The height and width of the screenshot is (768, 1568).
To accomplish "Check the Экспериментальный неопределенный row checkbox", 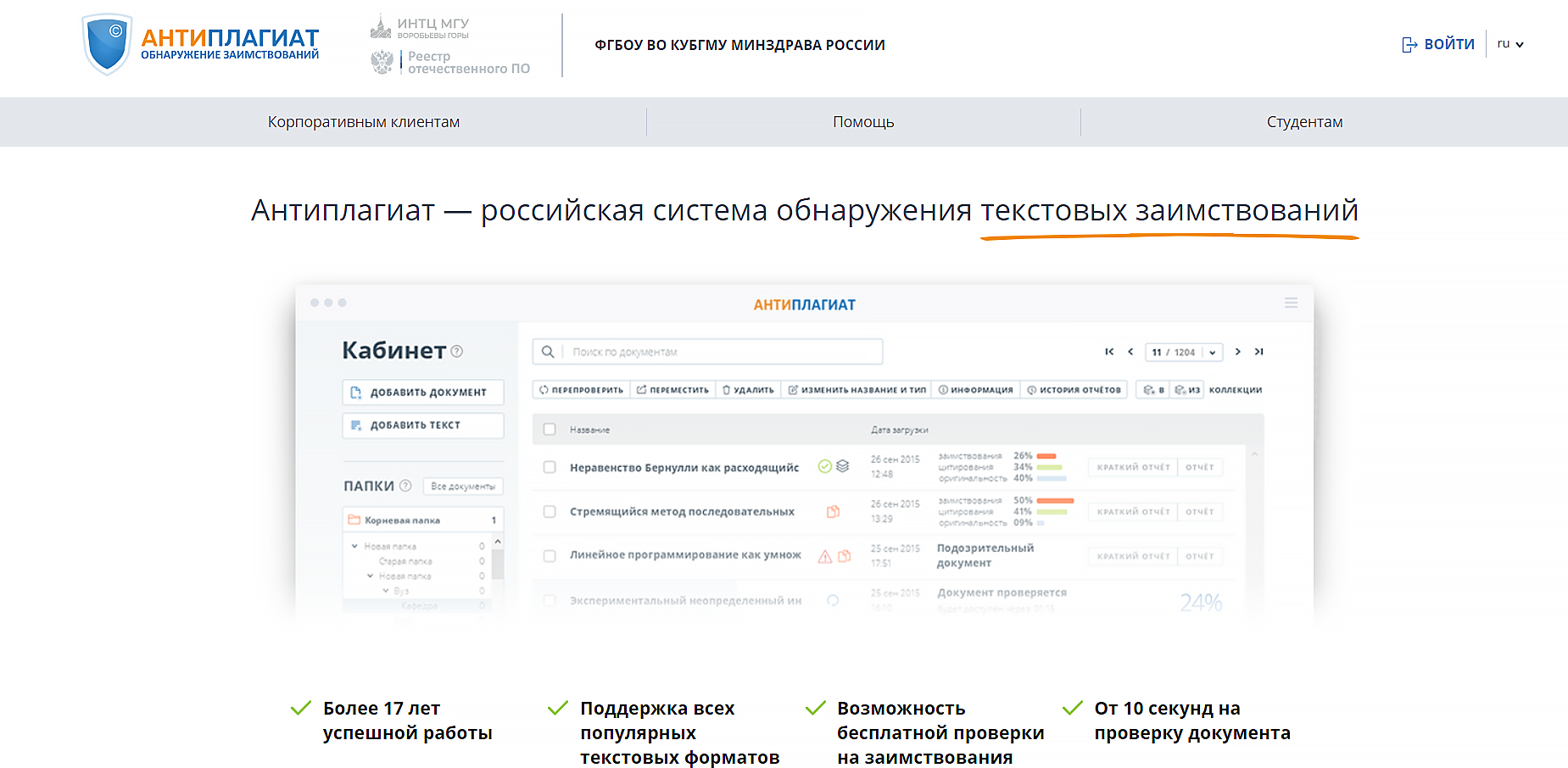I will [550, 600].
